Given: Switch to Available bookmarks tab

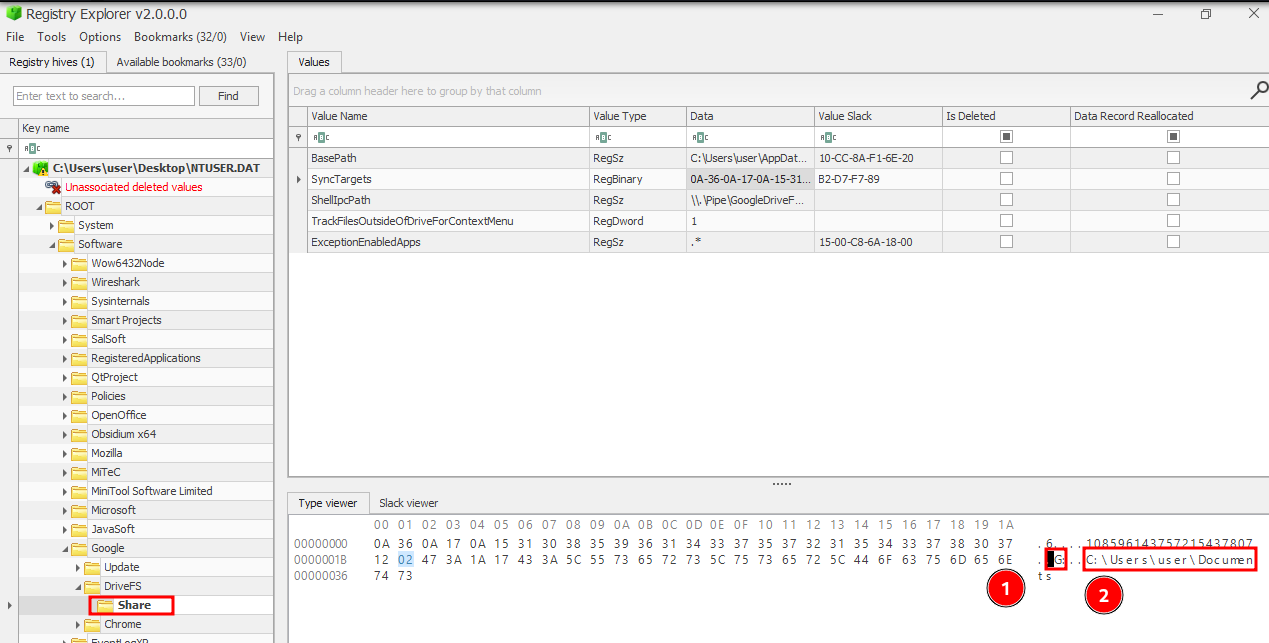Looking at the screenshot, I should click(181, 62).
